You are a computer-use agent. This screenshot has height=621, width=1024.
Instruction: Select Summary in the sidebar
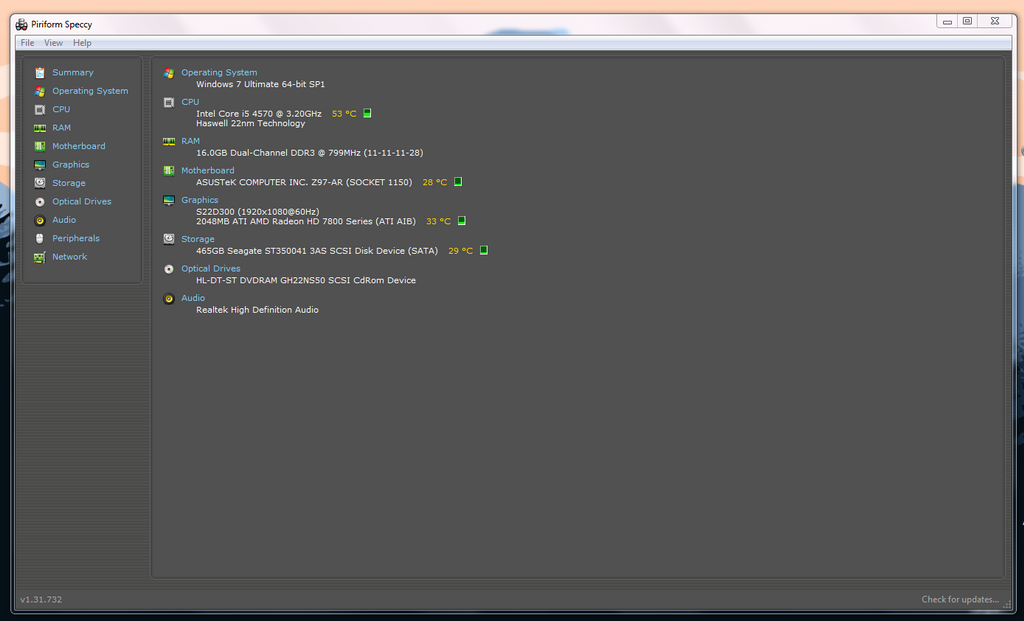72,72
